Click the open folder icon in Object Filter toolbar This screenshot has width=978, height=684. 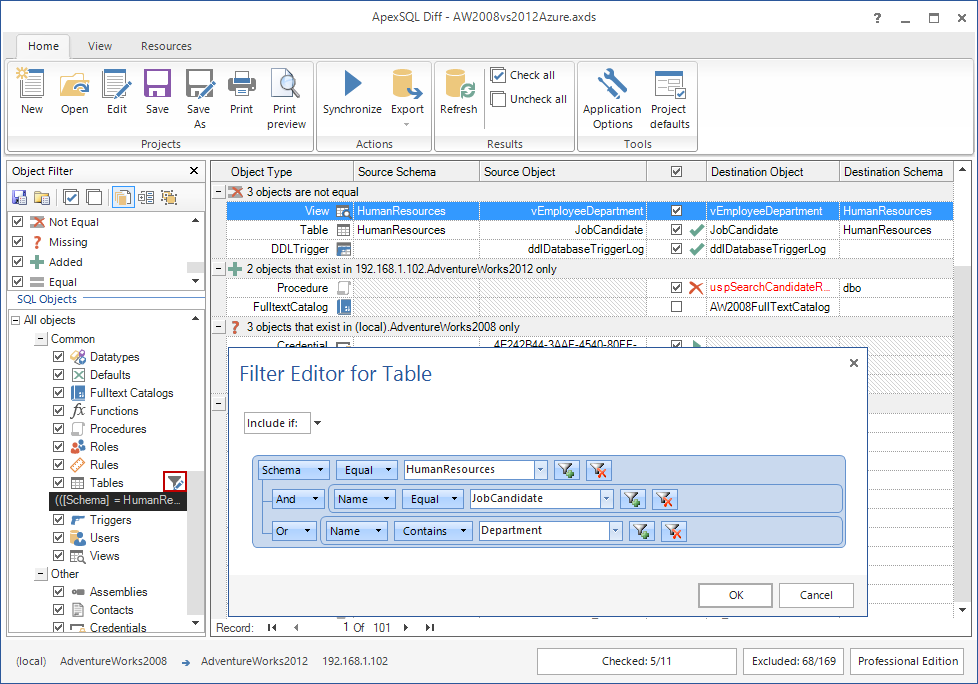pos(42,198)
